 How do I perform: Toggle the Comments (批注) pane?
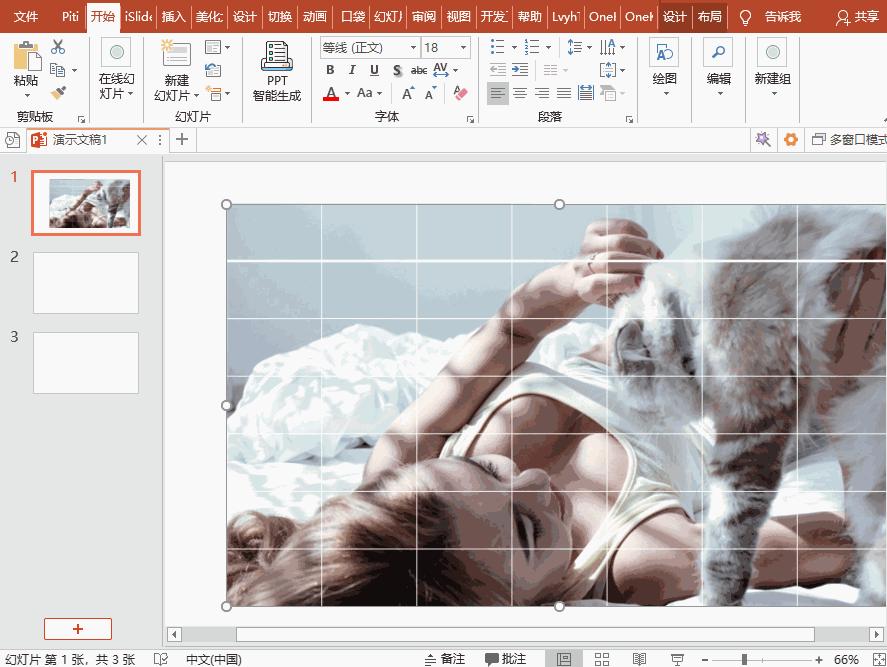click(506, 659)
